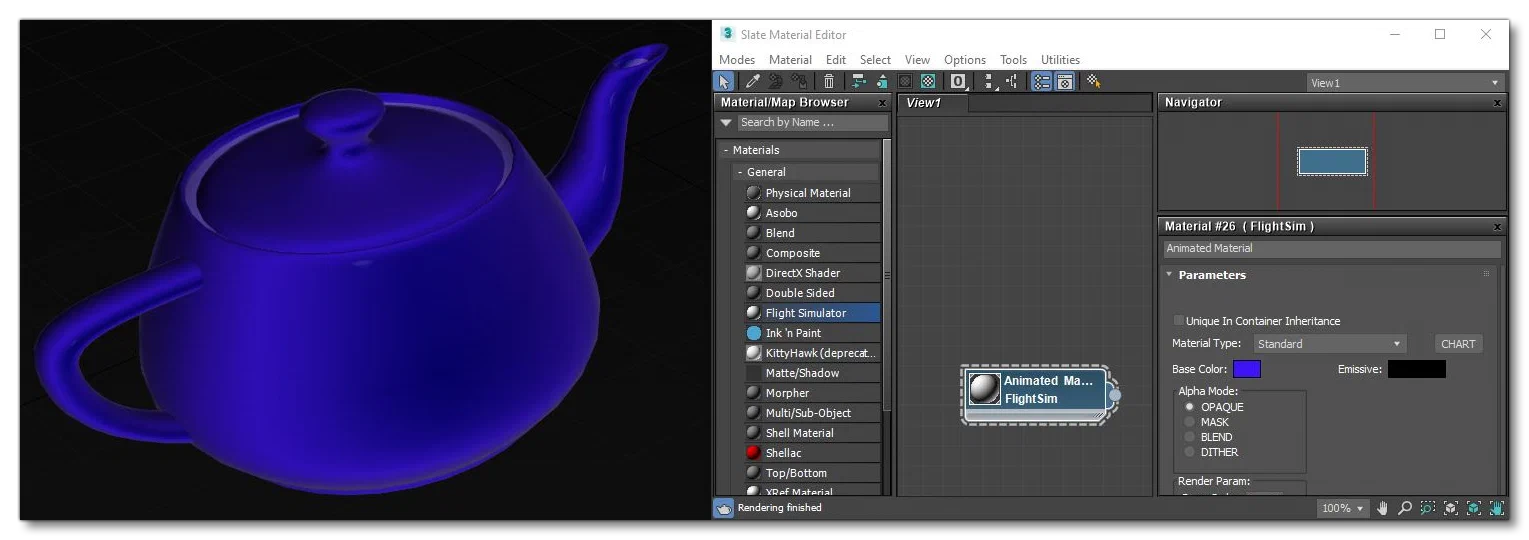The height and width of the screenshot is (540, 1529).
Task: Click the node rectangle in Navigator
Action: (x=1332, y=162)
